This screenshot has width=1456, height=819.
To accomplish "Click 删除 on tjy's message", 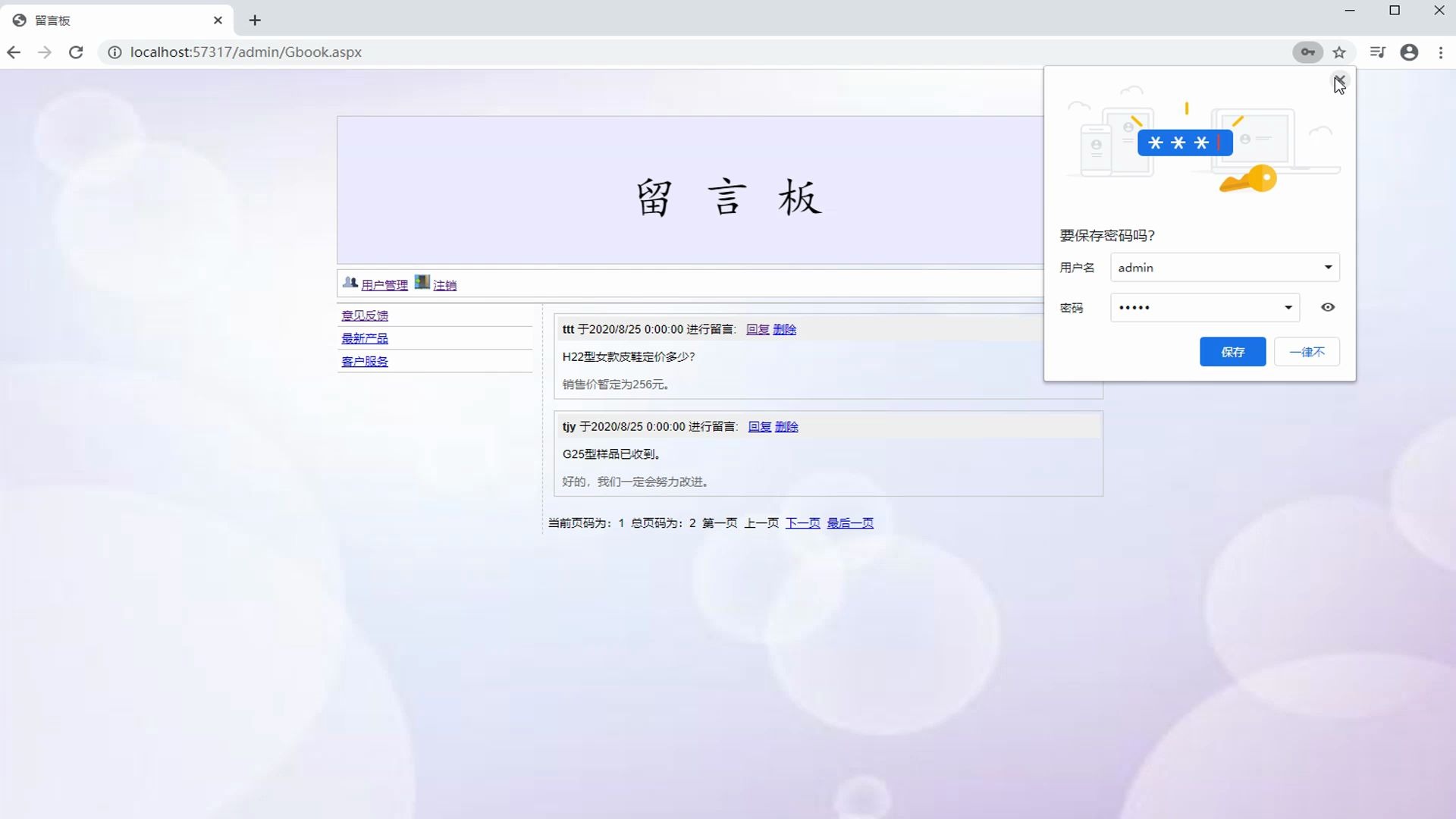I will [x=786, y=427].
